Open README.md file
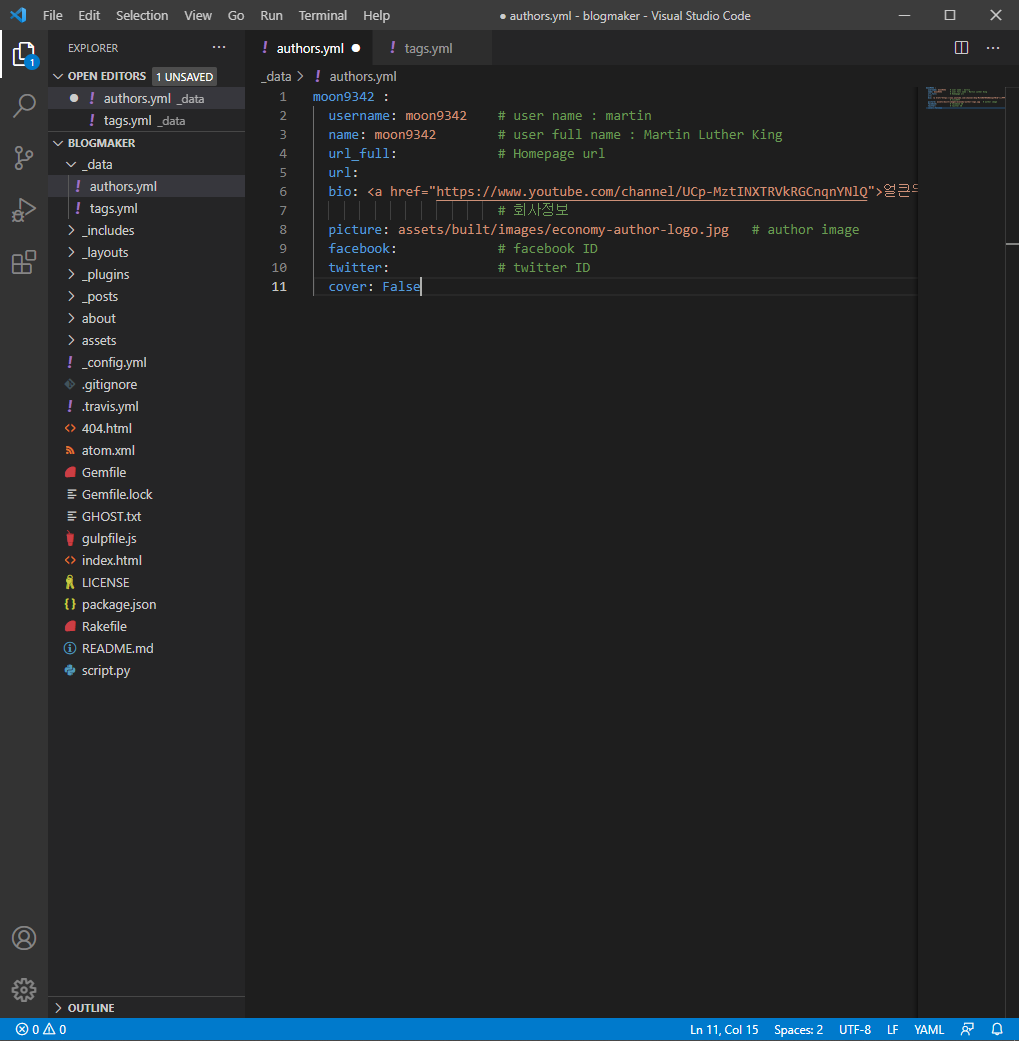 (x=147, y=649)
